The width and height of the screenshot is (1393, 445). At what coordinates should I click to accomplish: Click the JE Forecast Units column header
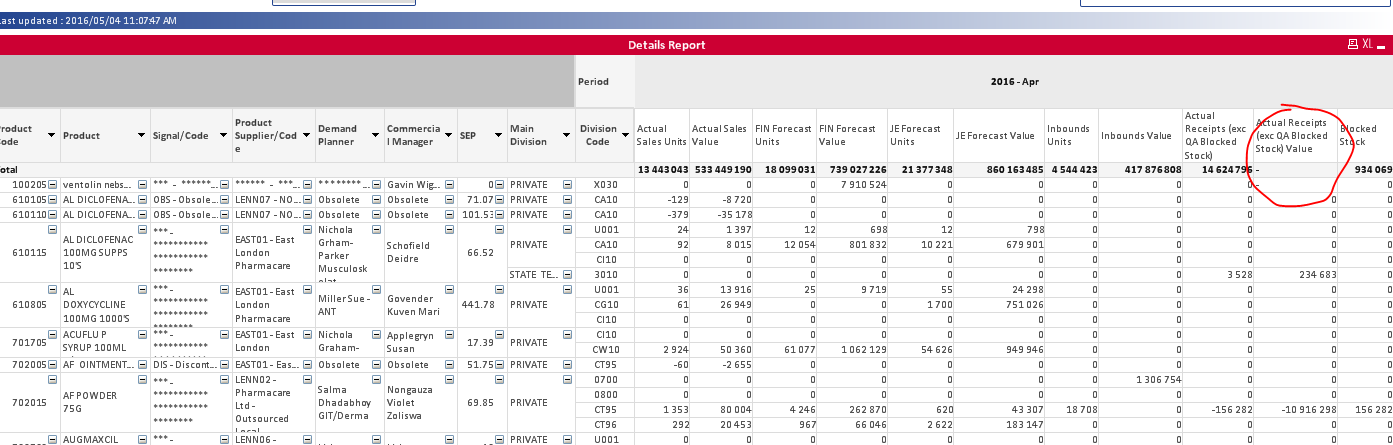pyautogui.click(x=919, y=135)
